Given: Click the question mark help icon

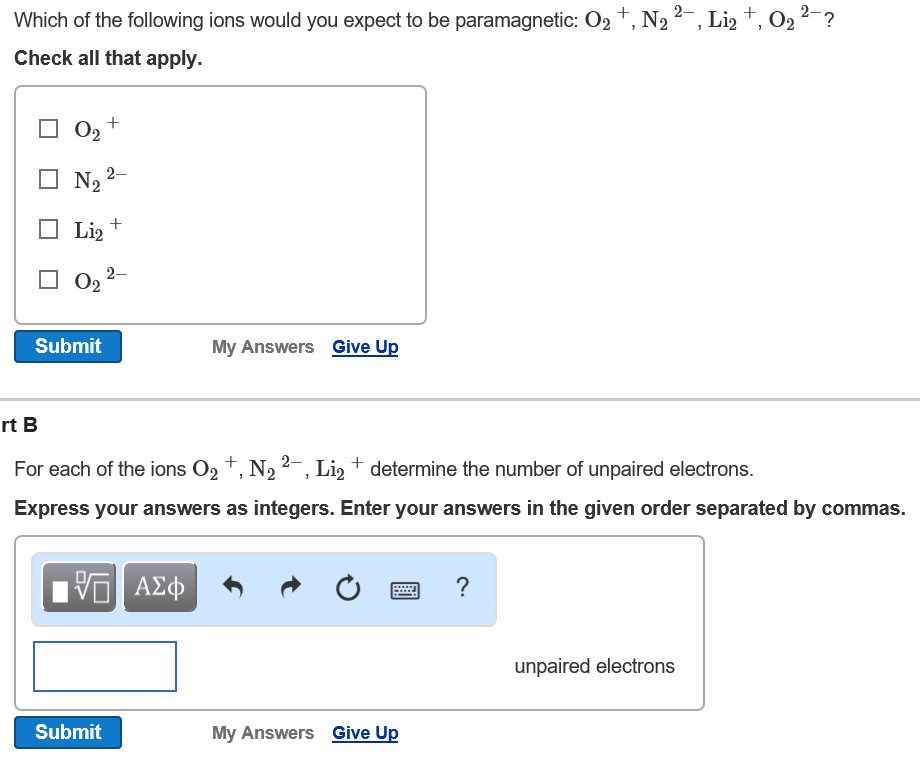Looking at the screenshot, I should coord(462,588).
